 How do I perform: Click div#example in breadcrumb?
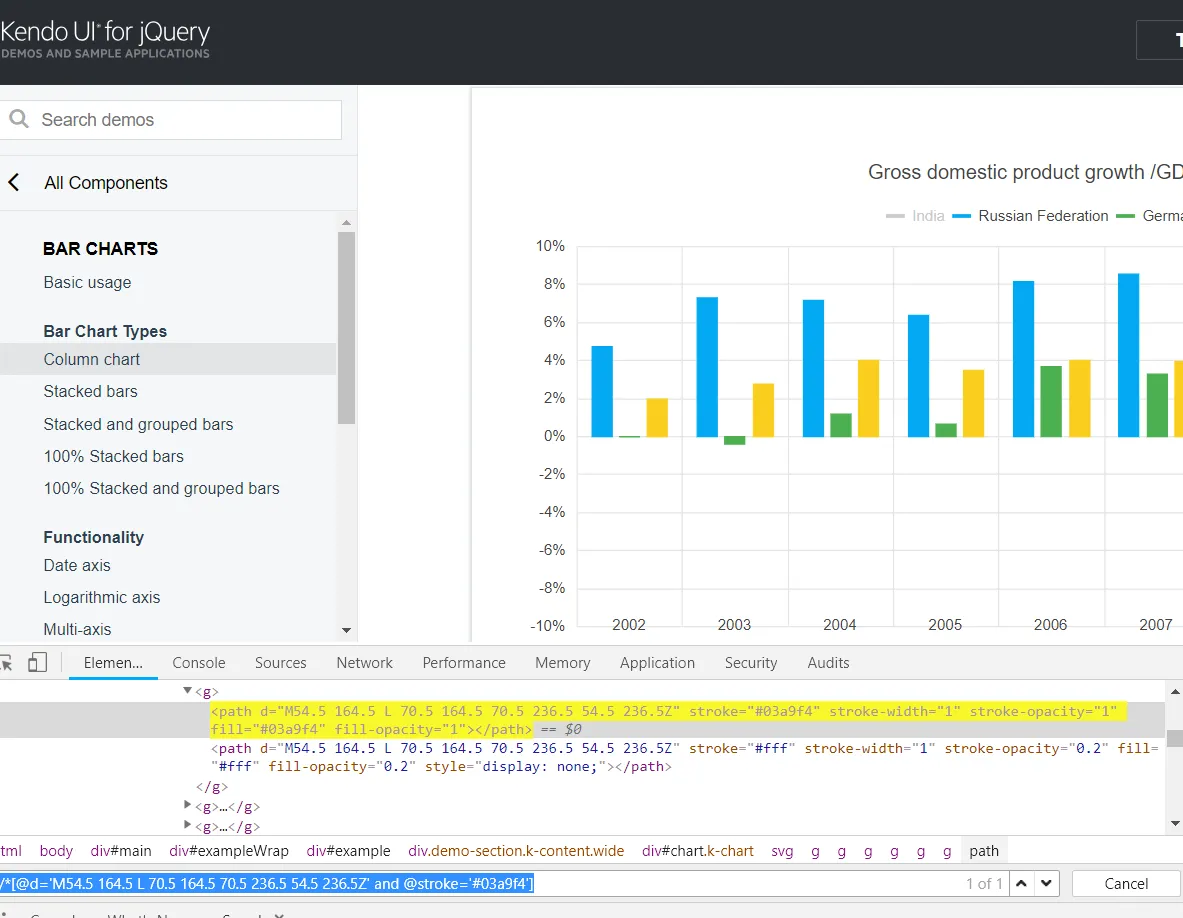pyautogui.click(x=349, y=851)
